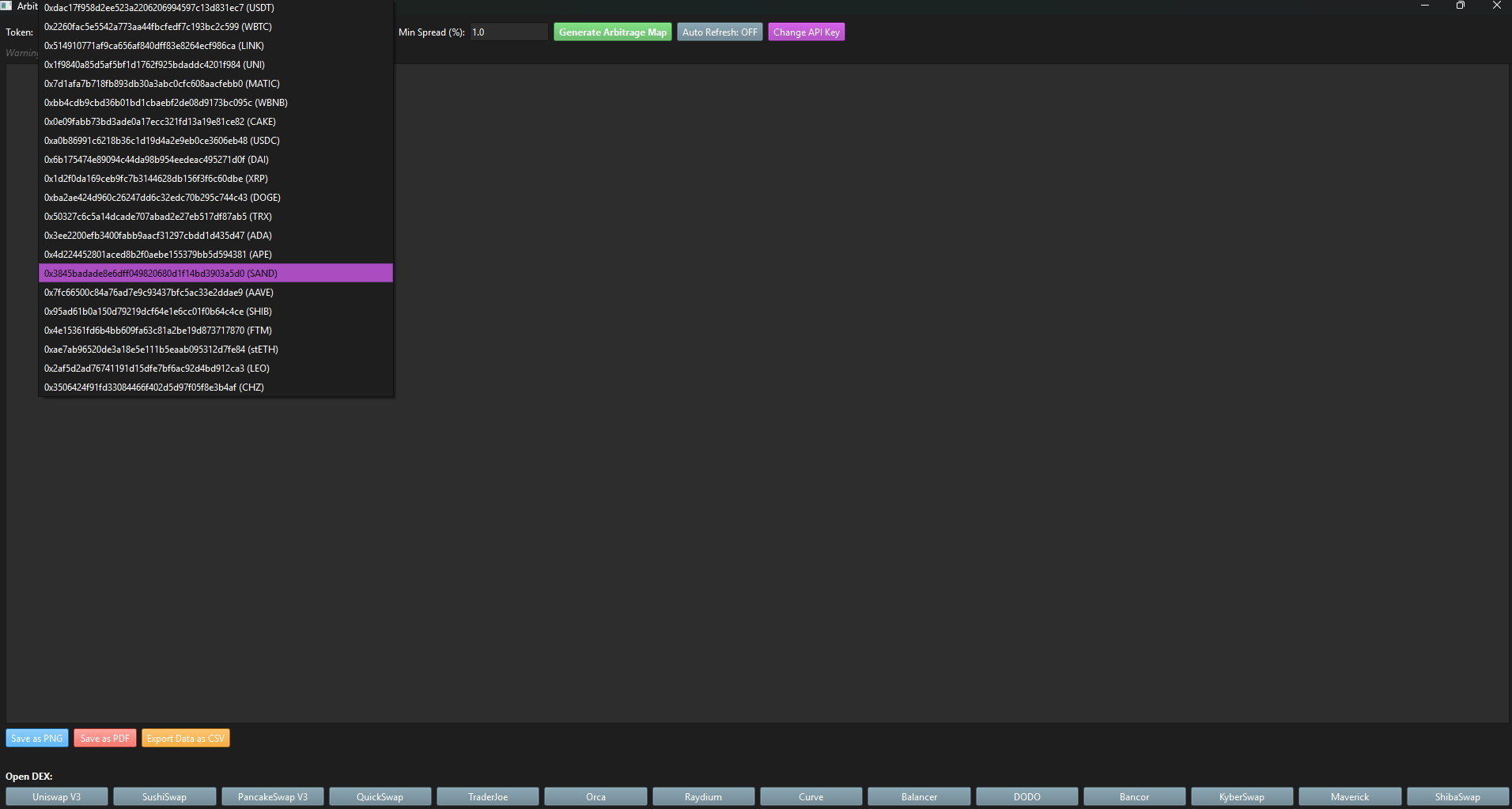This screenshot has height=809, width=1512.
Task: Open PancakeSwap V3 DEX button
Action: pyautogui.click(x=273, y=796)
